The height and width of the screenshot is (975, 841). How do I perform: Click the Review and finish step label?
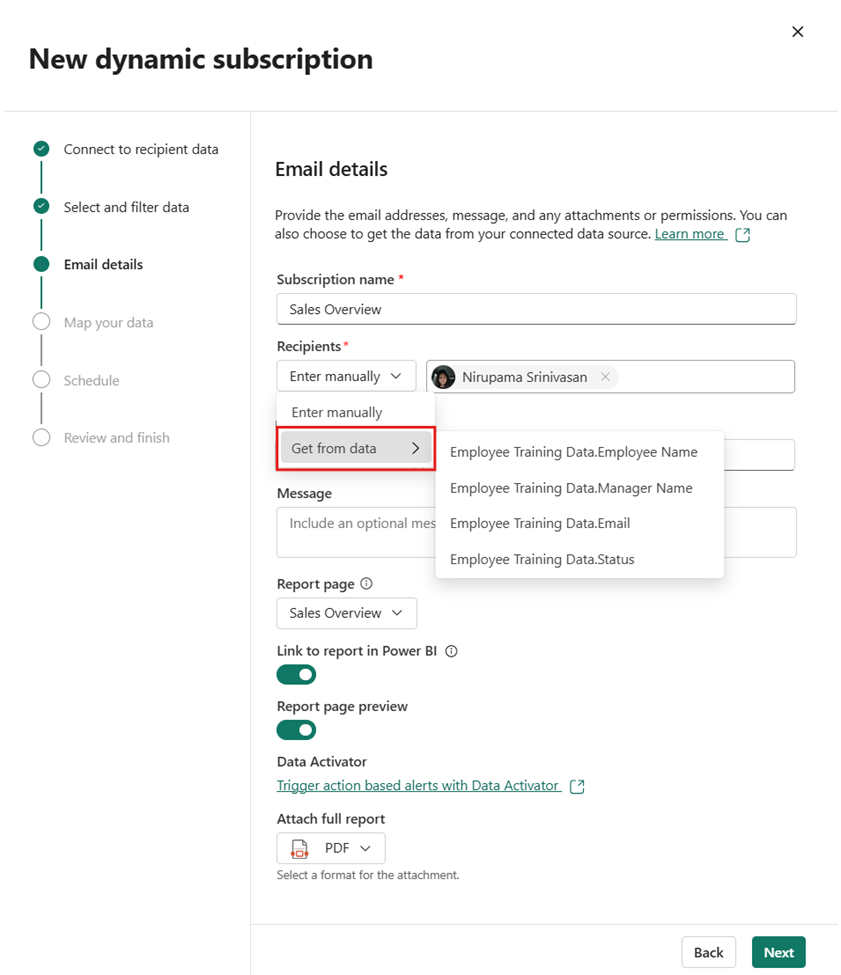click(x=116, y=438)
